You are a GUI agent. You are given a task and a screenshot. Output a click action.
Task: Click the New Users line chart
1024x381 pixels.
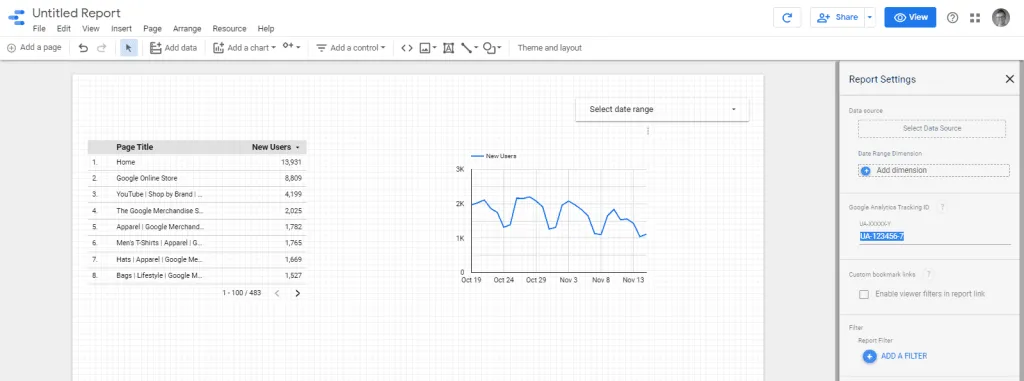(x=558, y=220)
